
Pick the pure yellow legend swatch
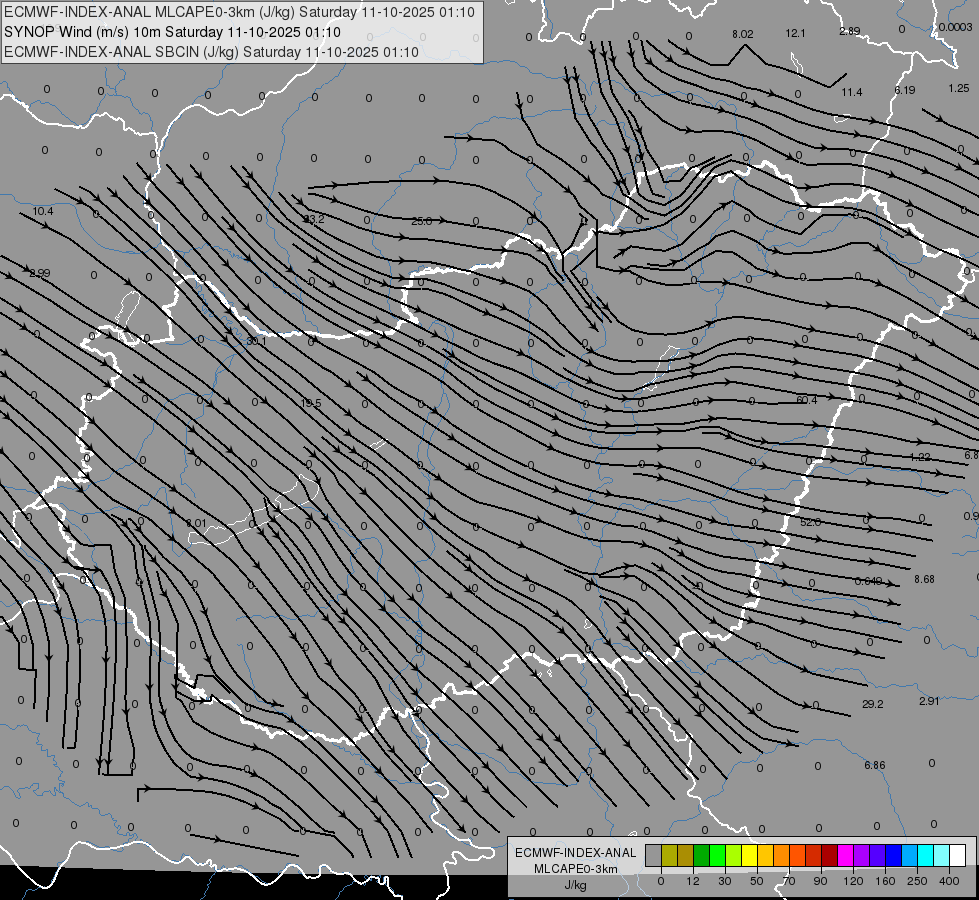coord(749,855)
